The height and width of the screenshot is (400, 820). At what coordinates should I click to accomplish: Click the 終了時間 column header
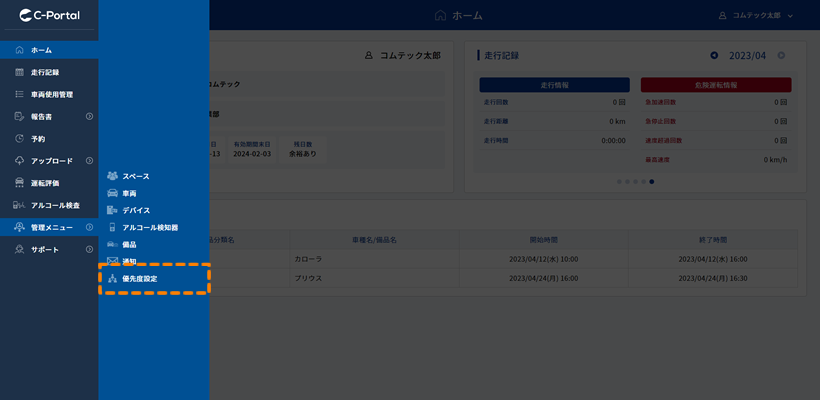click(x=713, y=240)
